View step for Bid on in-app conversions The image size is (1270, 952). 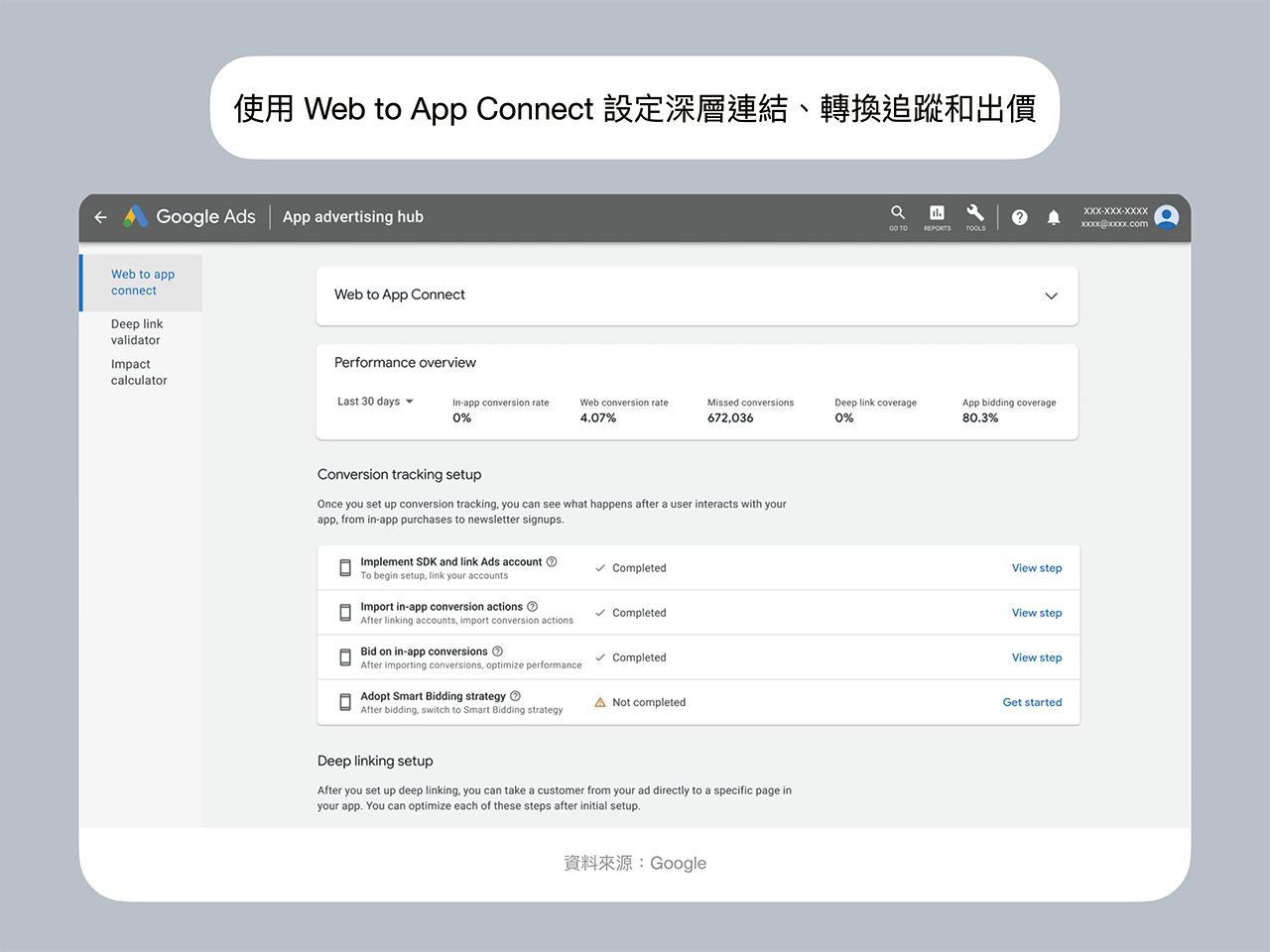point(1037,657)
